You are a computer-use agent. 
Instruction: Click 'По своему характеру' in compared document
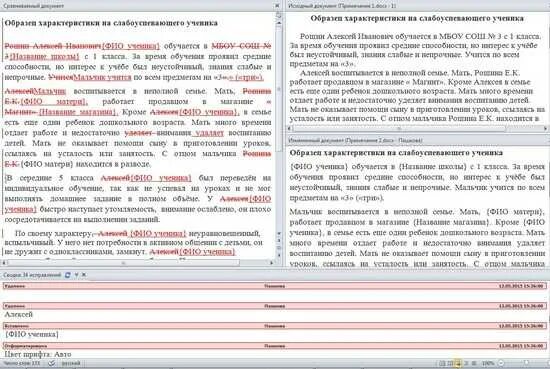click(53, 234)
